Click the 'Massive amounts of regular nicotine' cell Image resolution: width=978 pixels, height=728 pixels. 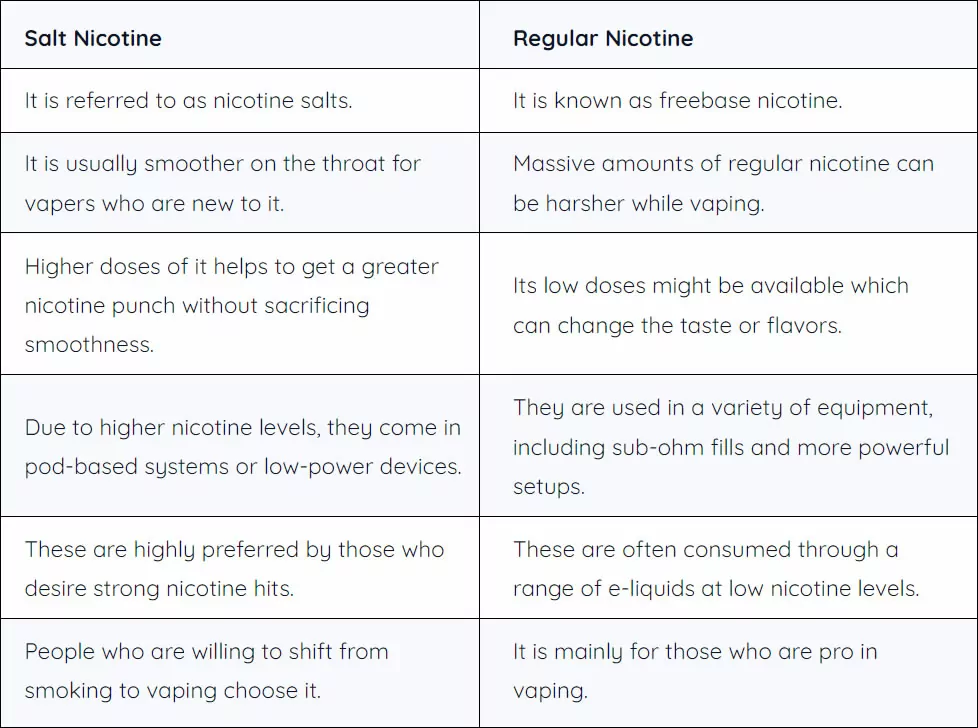pos(728,183)
